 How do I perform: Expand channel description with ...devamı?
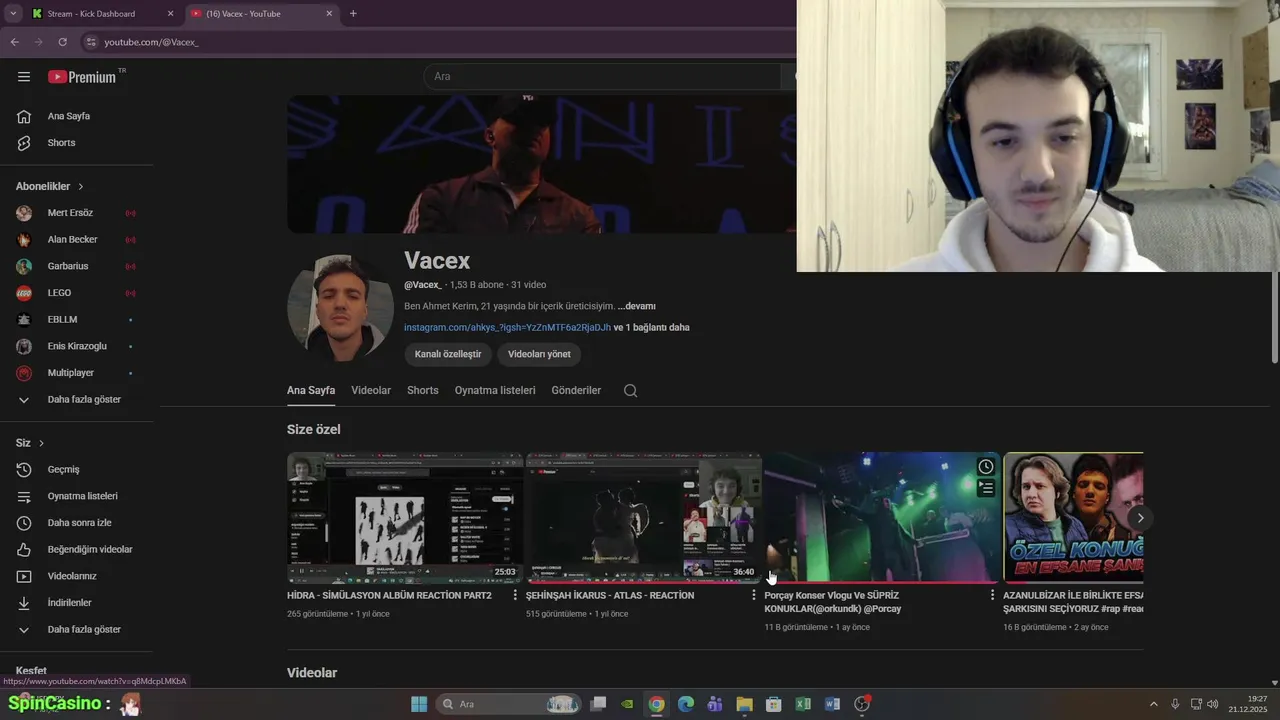pos(637,306)
